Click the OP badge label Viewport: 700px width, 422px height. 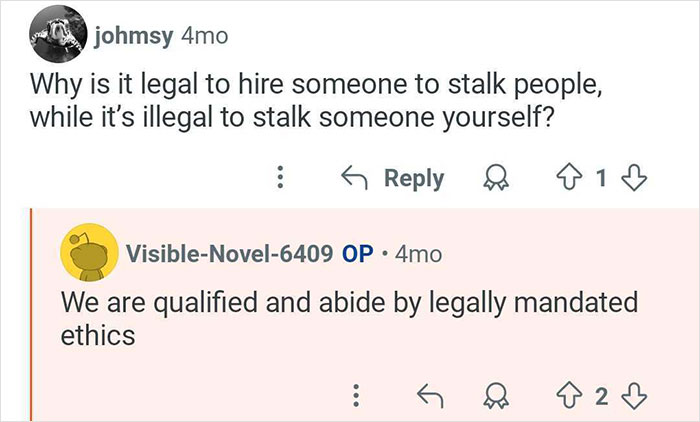pyautogui.click(x=357, y=254)
